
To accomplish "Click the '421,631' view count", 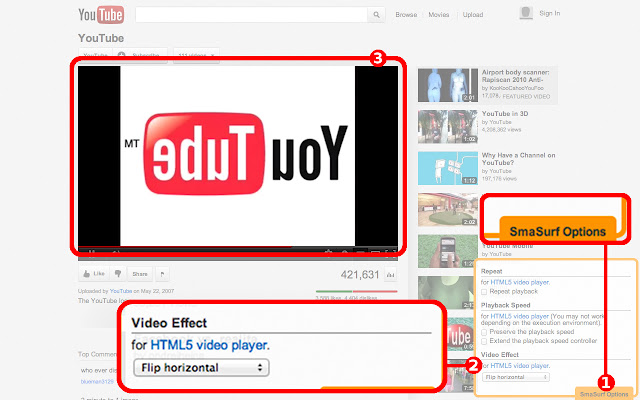I will tap(360, 275).
